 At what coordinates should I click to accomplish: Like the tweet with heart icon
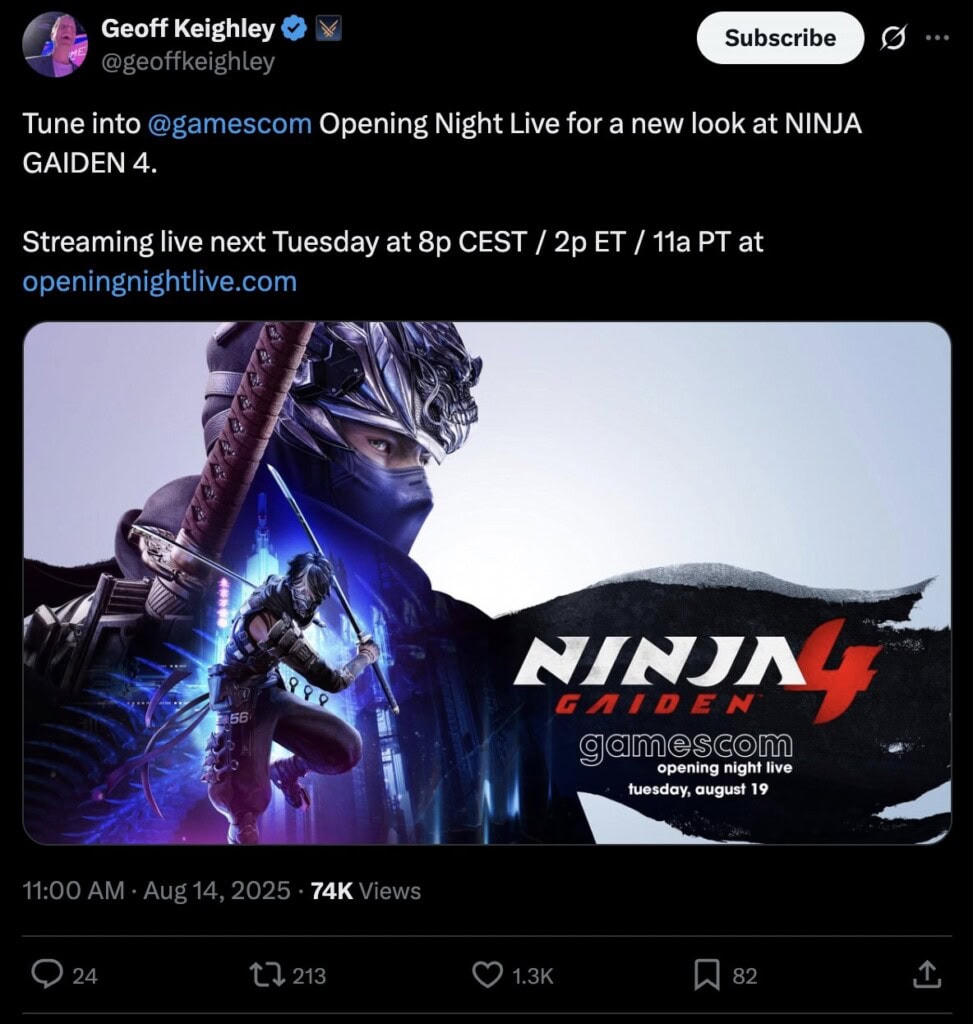486,975
